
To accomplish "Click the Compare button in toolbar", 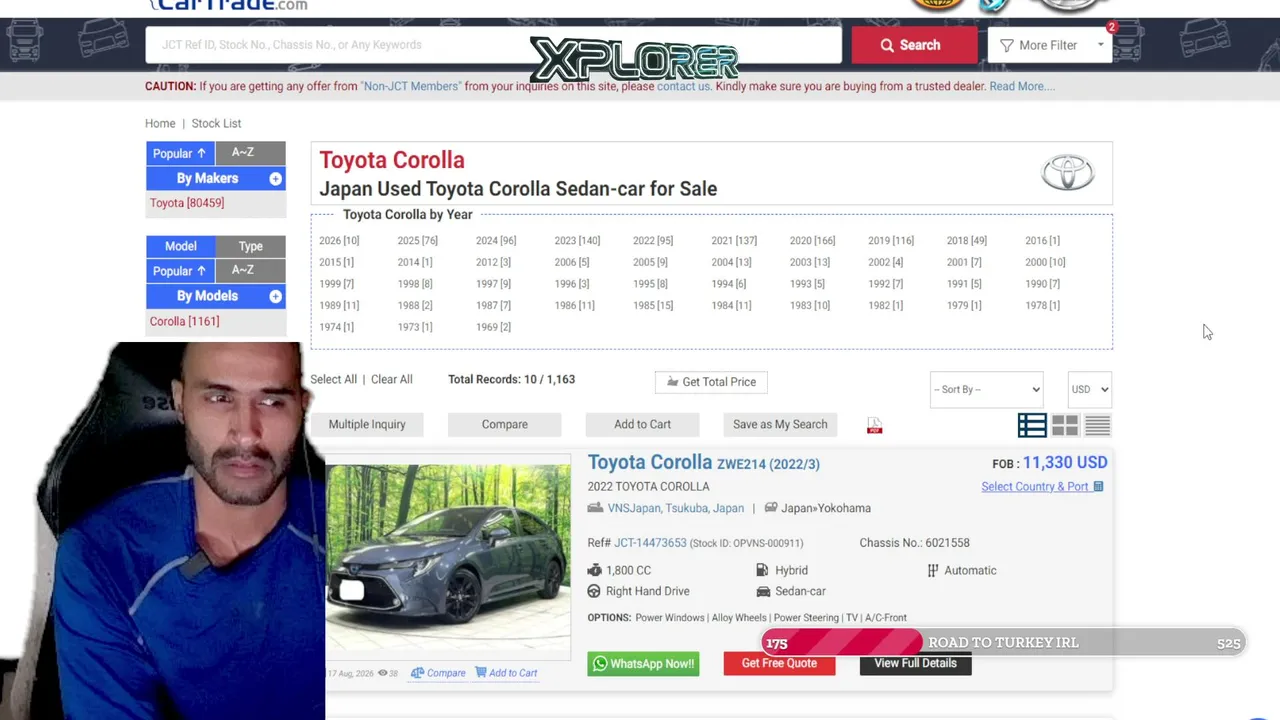I will click(505, 424).
